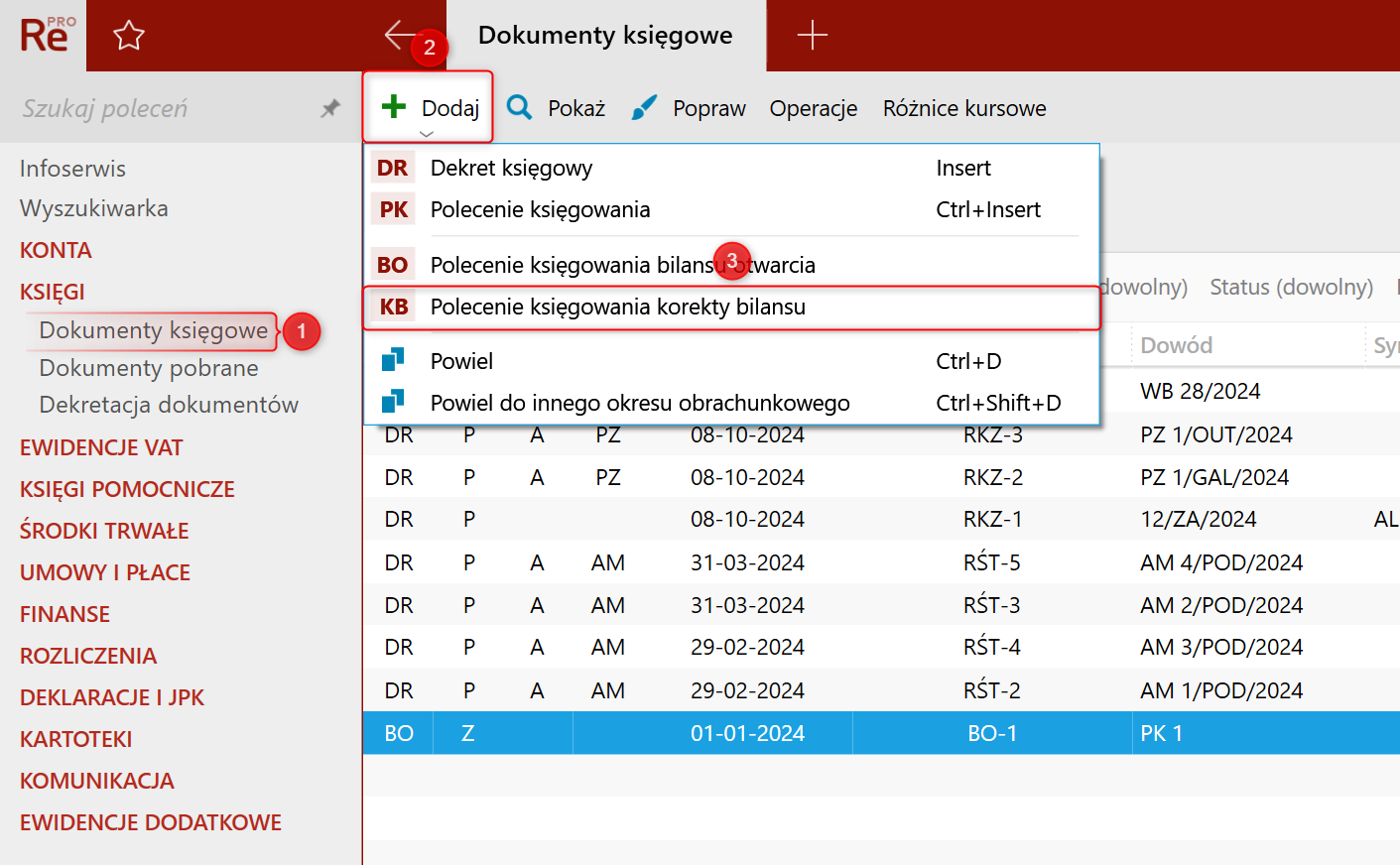The height and width of the screenshot is (865, 1400).
Task: Click the Re PRO application logo
Action: pos(46,35)
